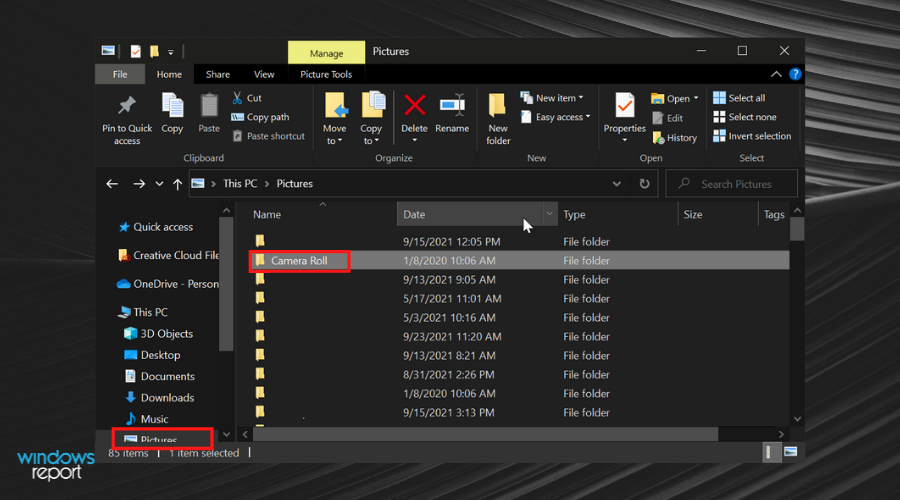Cut the selected item with scissors icon
900x500 pixels.
[237, 98]
